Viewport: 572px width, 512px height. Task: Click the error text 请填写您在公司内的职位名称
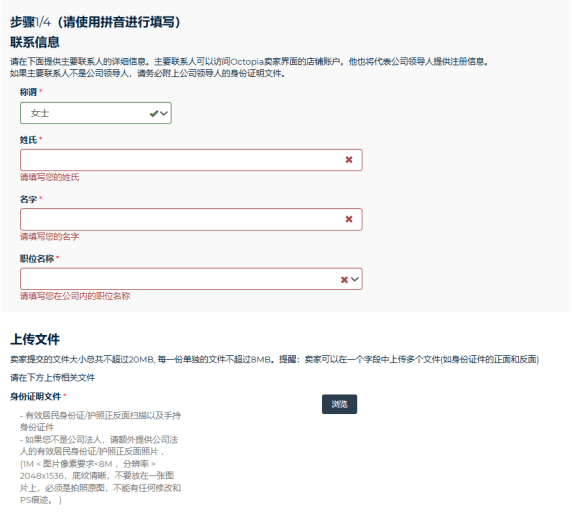click(x=75, y=296)
